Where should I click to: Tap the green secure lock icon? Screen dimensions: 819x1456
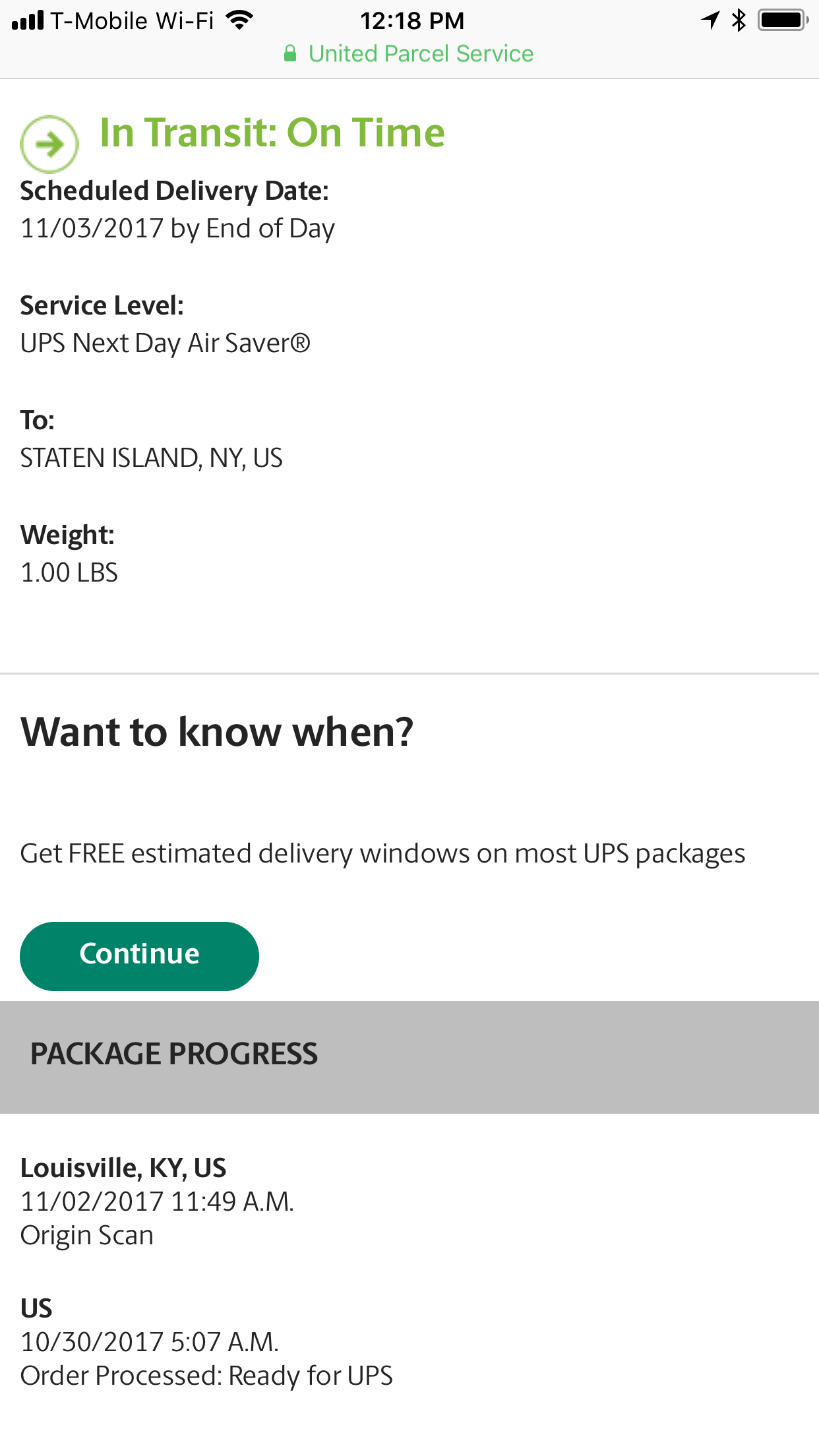(x=290, y=53)
